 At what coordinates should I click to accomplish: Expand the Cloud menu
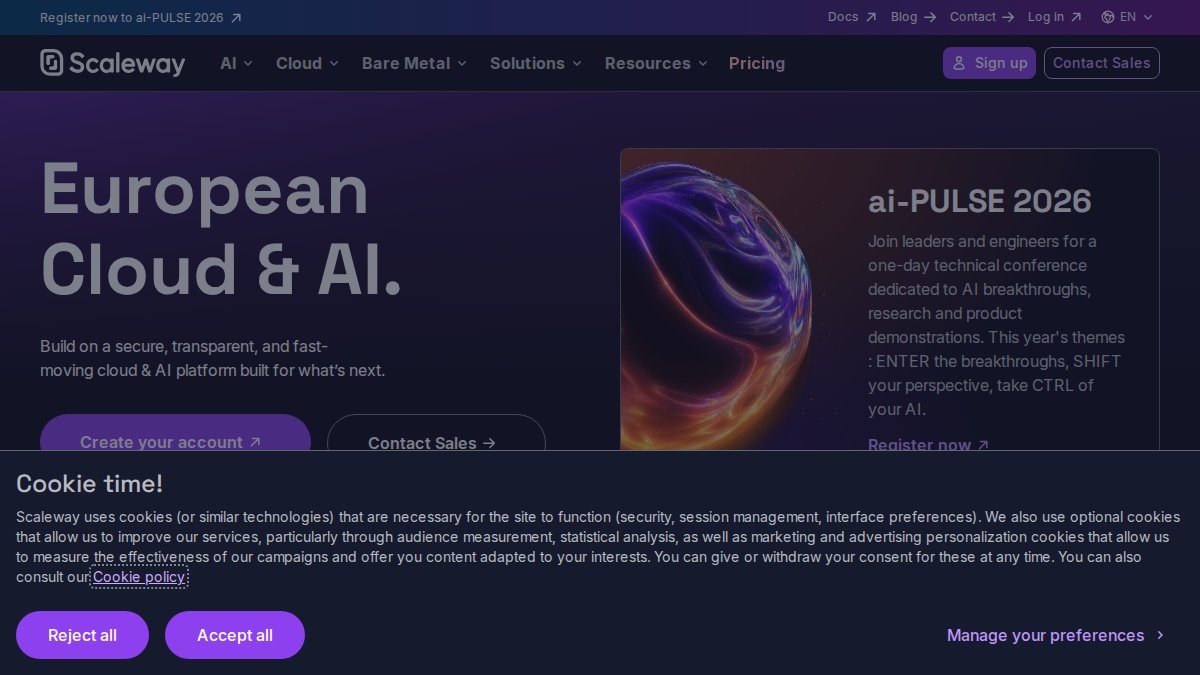(307, 63)
